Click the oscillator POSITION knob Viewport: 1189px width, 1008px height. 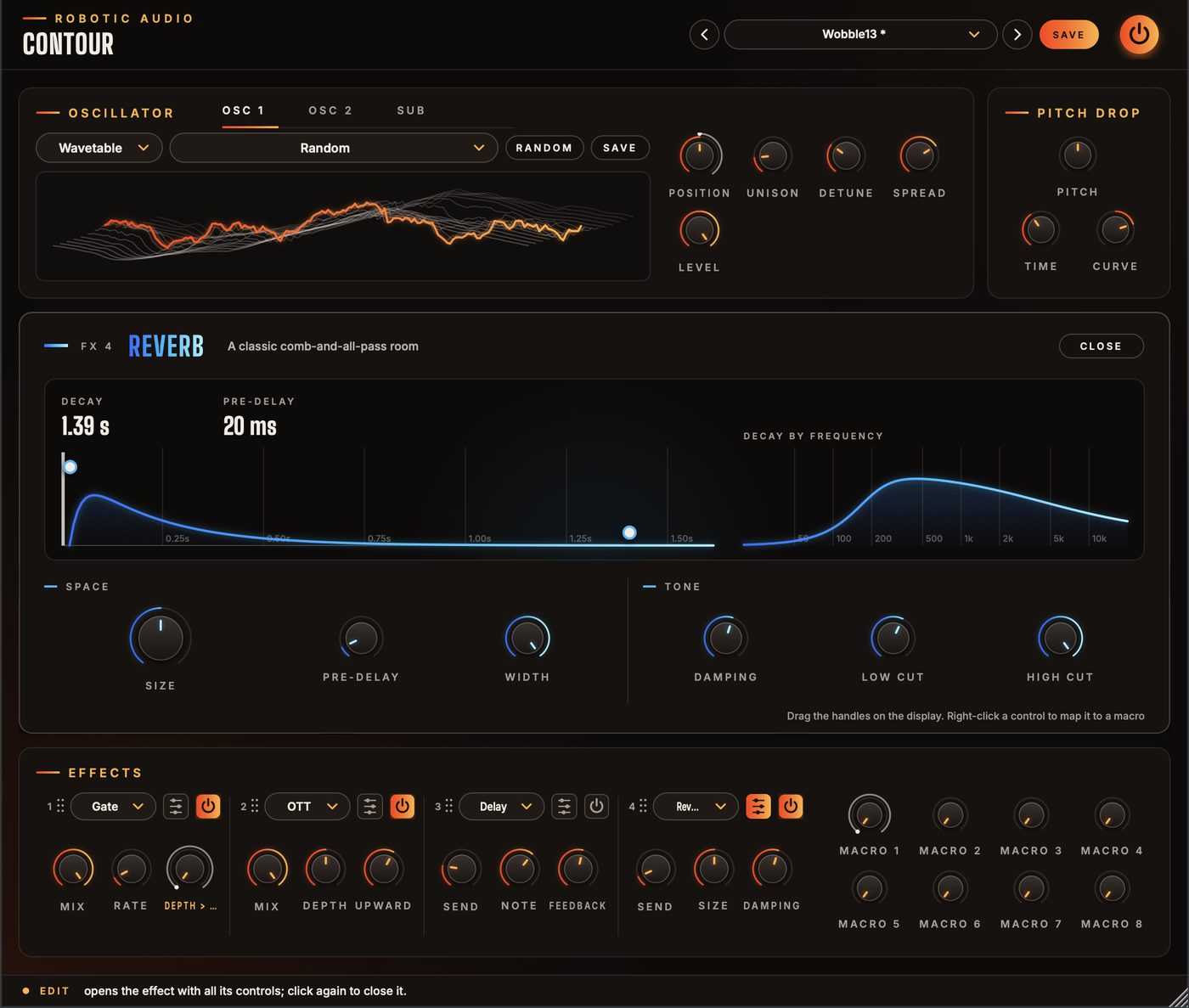coord(700,155)
